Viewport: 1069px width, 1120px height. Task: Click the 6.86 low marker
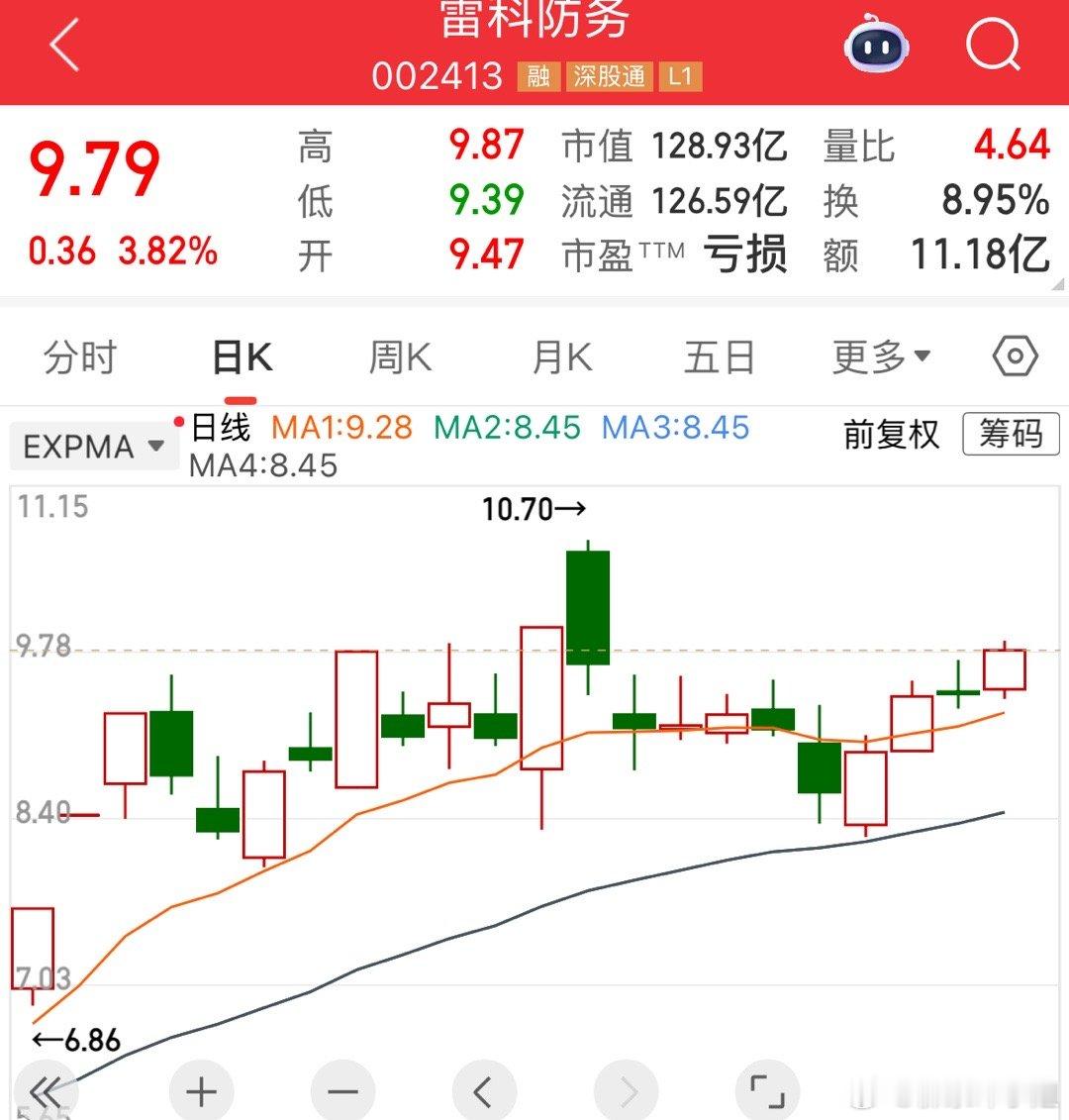coord(76,1040)
